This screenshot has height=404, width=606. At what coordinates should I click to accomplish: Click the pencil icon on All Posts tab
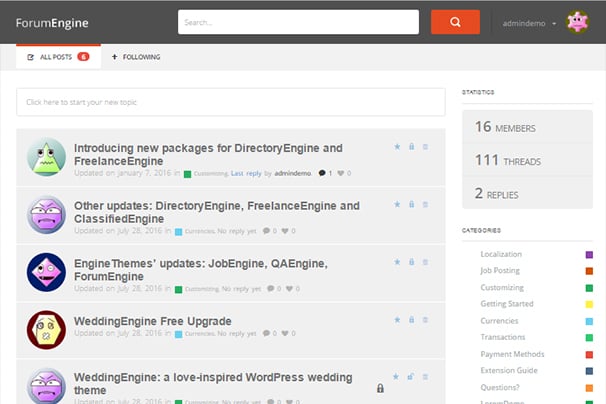pos(30,57)
